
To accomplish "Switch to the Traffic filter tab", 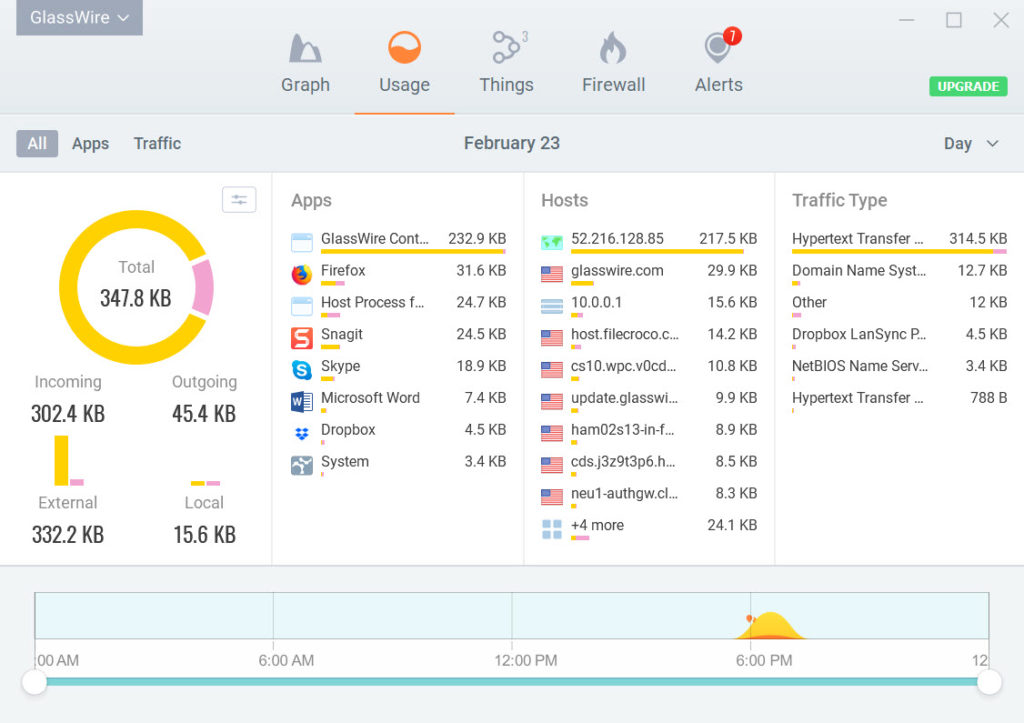I will 157,144.
